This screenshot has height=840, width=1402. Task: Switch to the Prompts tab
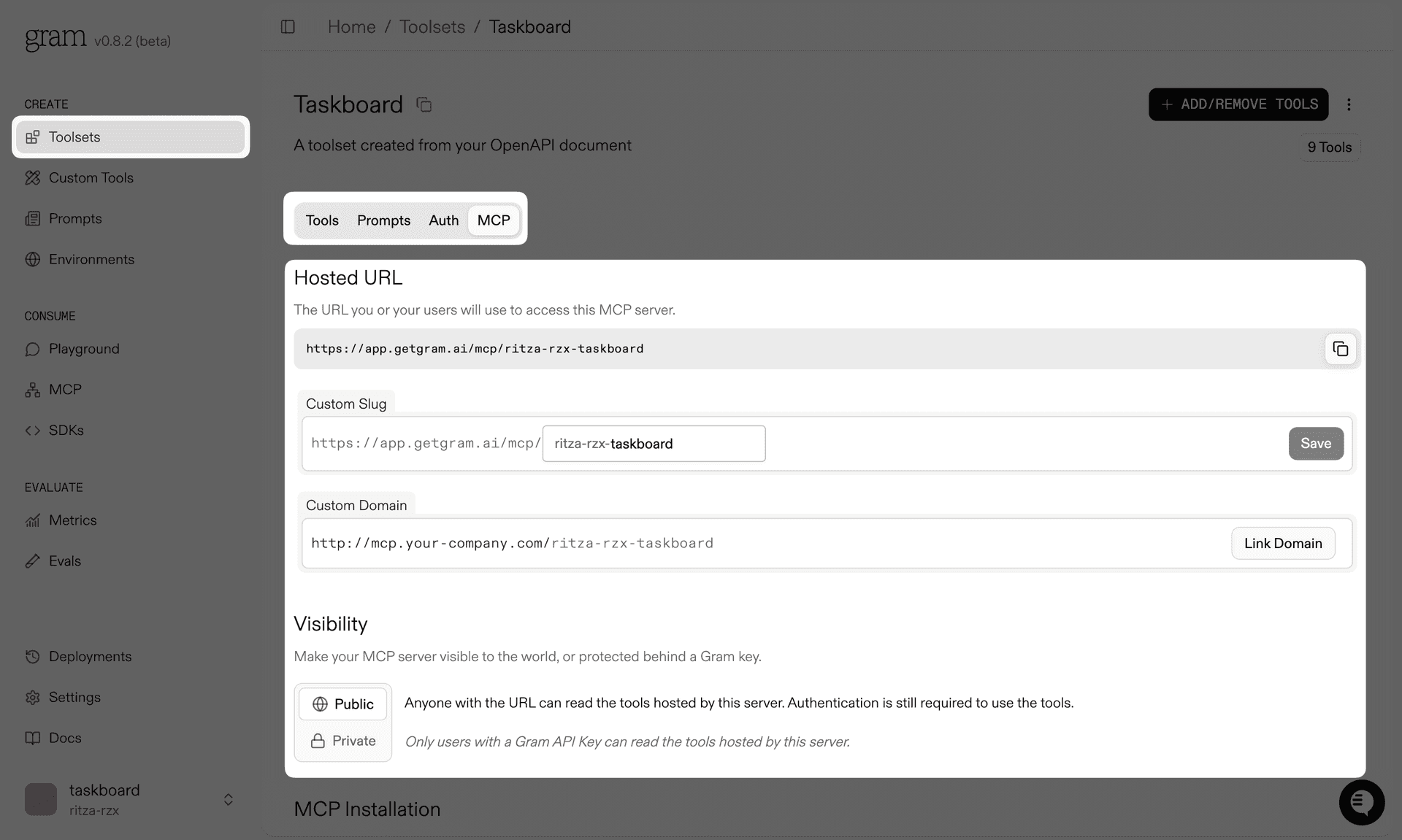(x=383, y=220)
